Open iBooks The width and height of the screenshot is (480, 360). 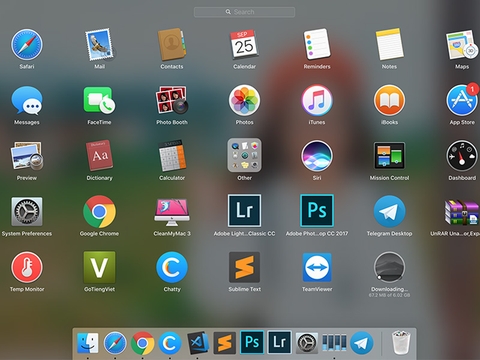[x=389, y=100]
